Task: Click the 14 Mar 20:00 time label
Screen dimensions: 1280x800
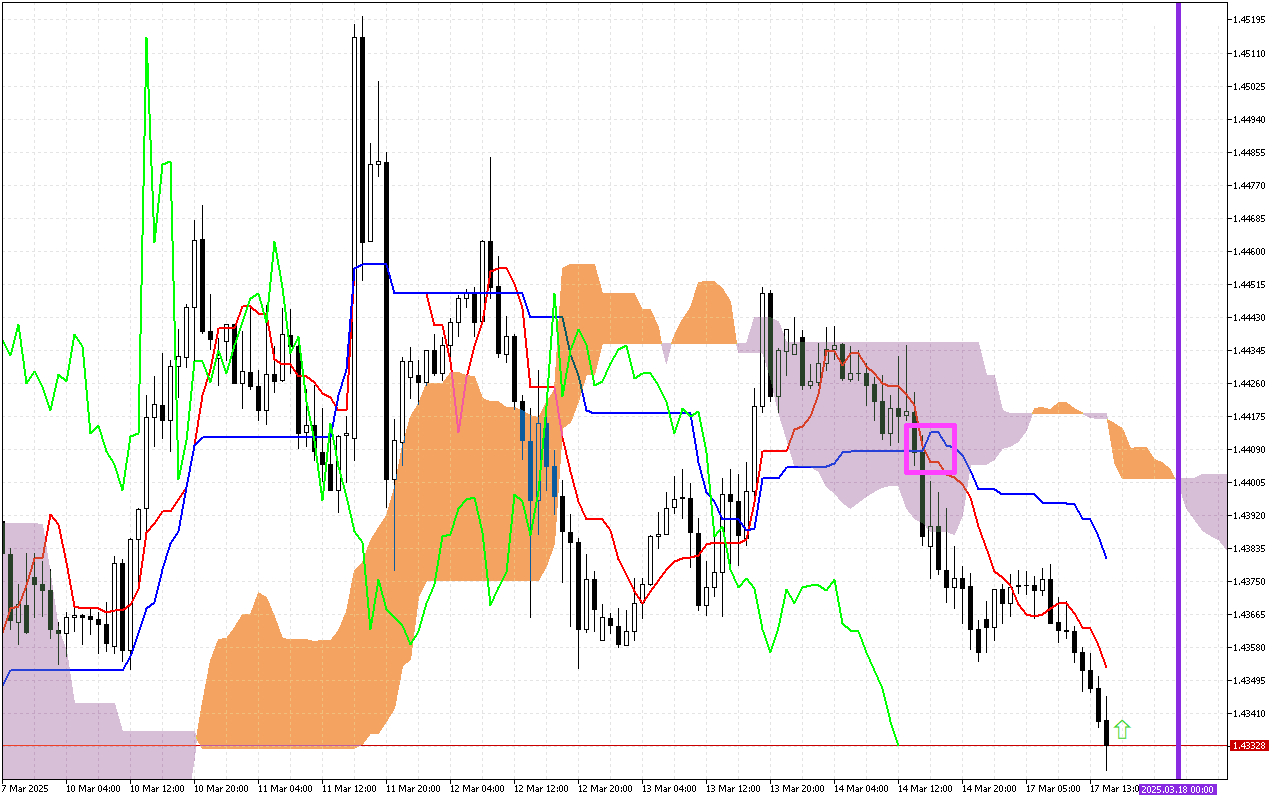Action: (x=990, y=789)
